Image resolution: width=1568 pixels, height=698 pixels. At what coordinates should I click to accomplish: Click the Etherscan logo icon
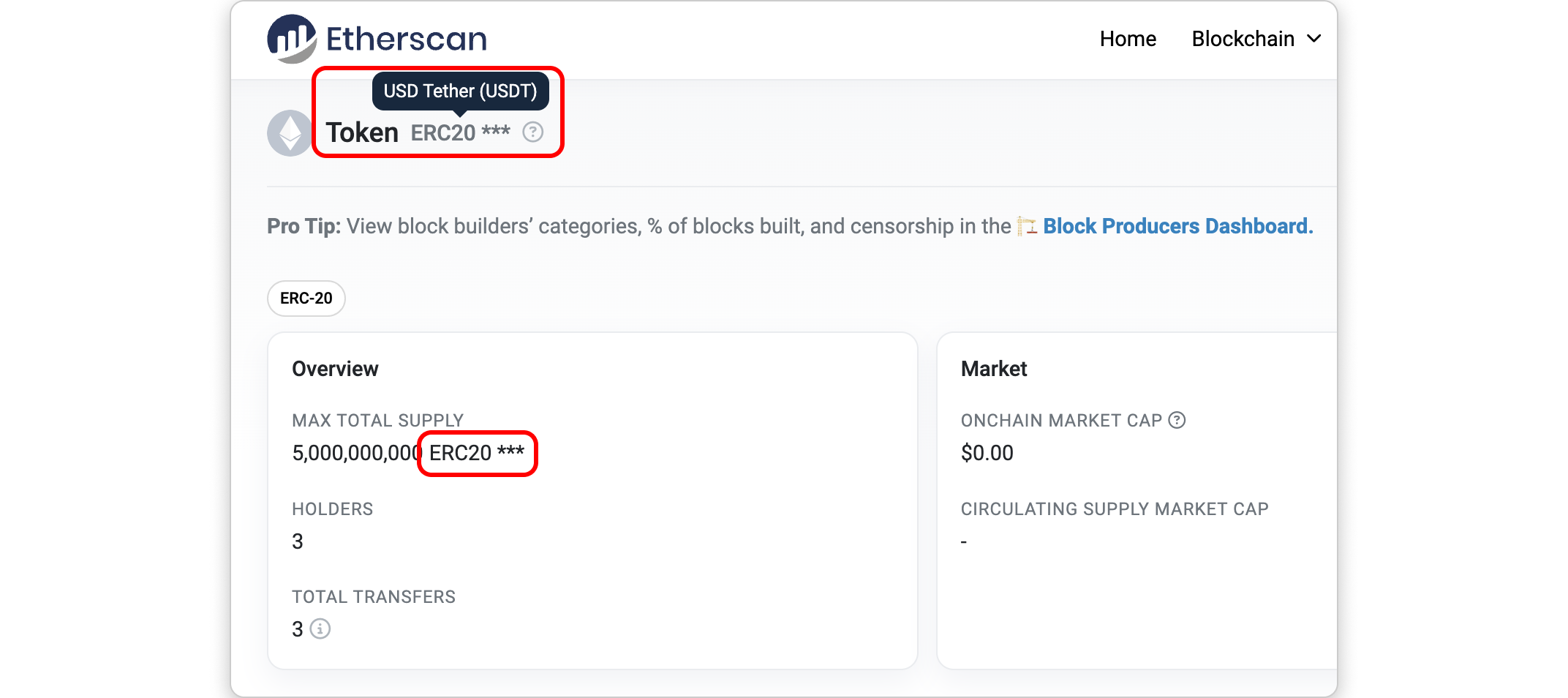pyautogui.click(x=292, y=39)
